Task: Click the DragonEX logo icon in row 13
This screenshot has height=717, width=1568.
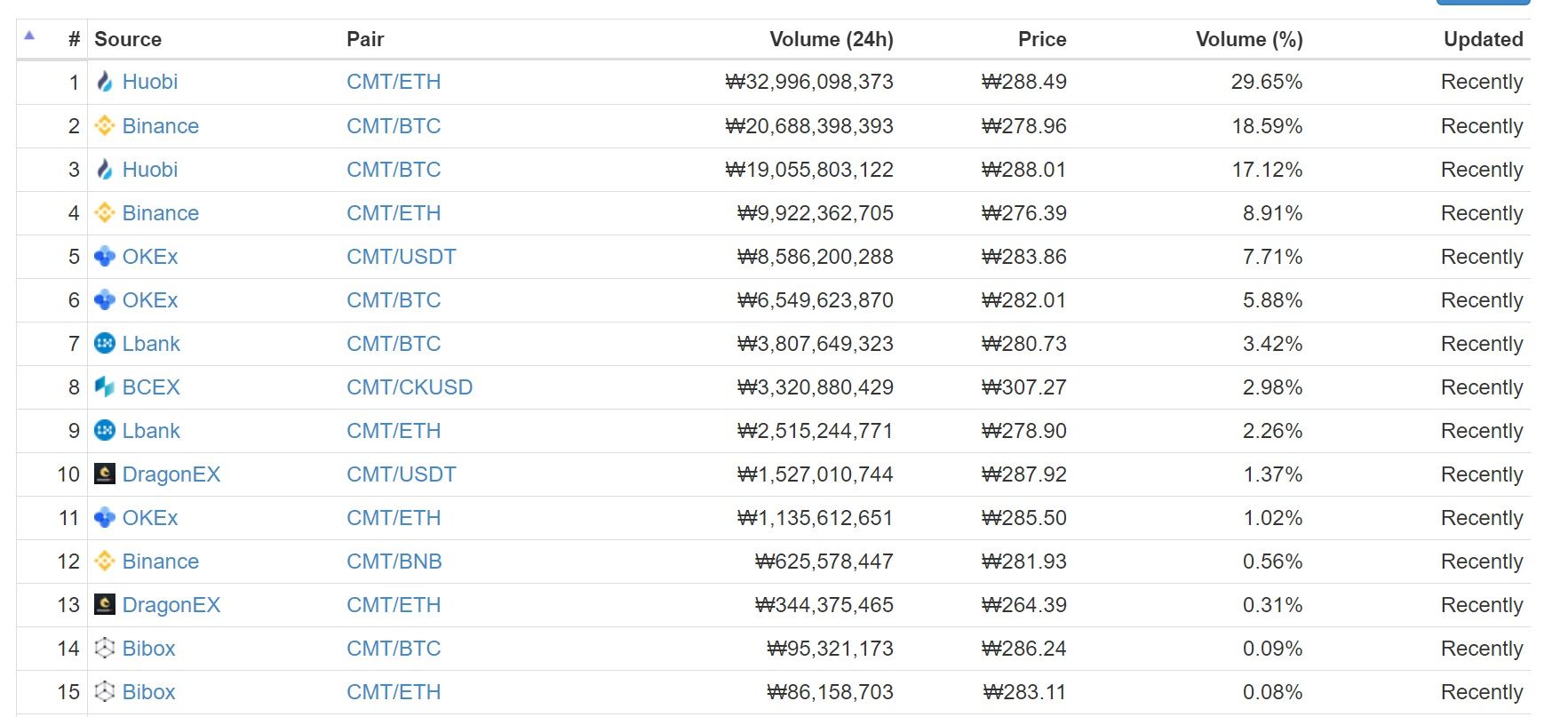Action: tap(105, 604)
